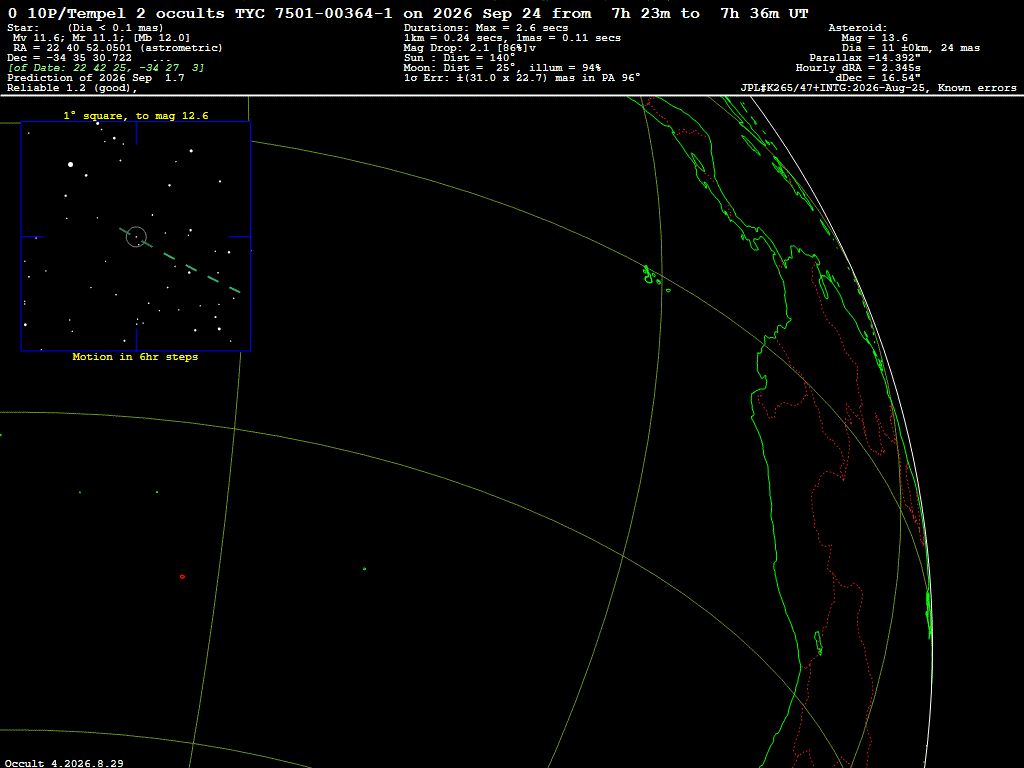Screen dimensions: 1024x768
Task: Click the small red circle marker on map
Action: [x=182, y=577]
